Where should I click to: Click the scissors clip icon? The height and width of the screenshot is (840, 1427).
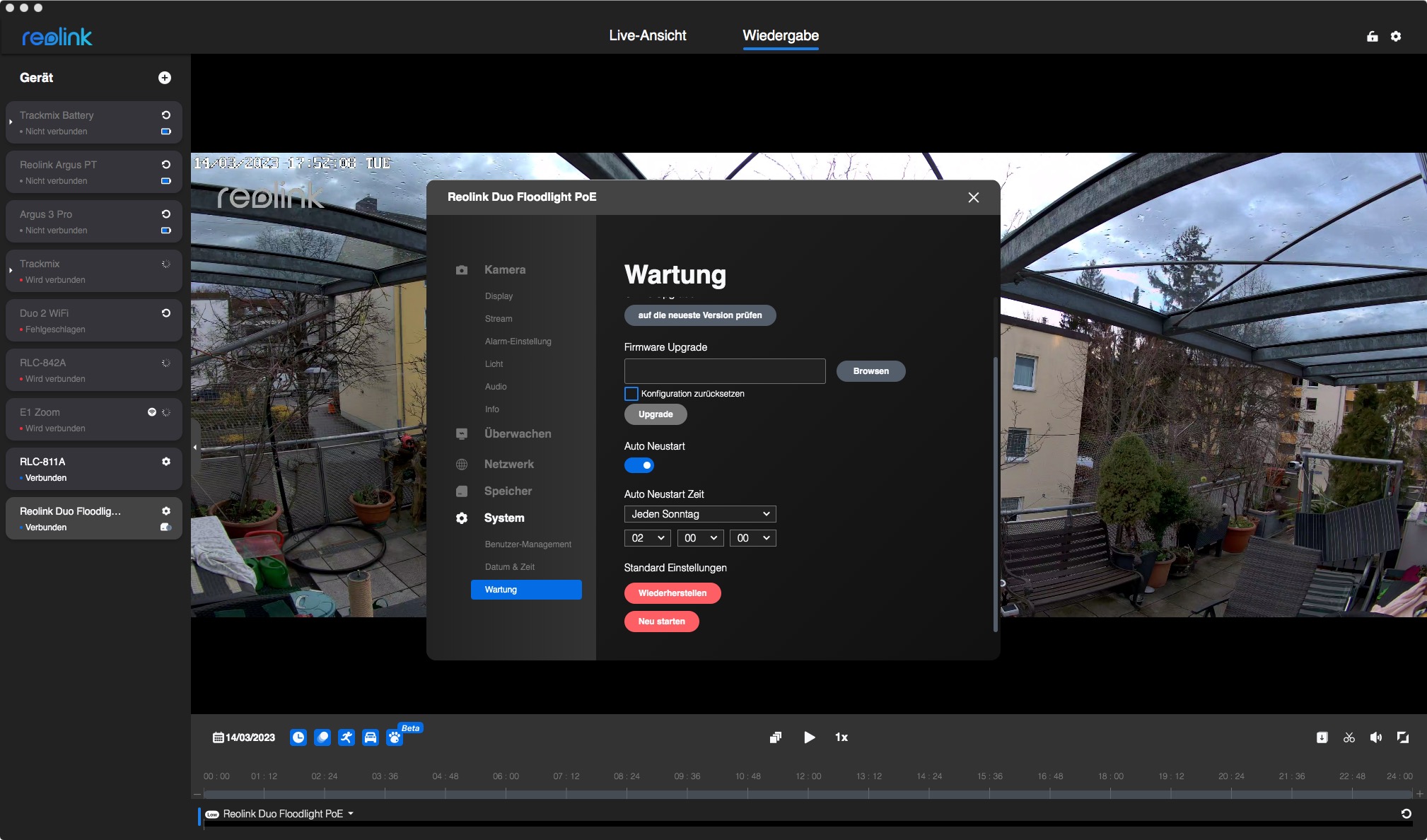pyautogui.click(x=1349, y=737)
